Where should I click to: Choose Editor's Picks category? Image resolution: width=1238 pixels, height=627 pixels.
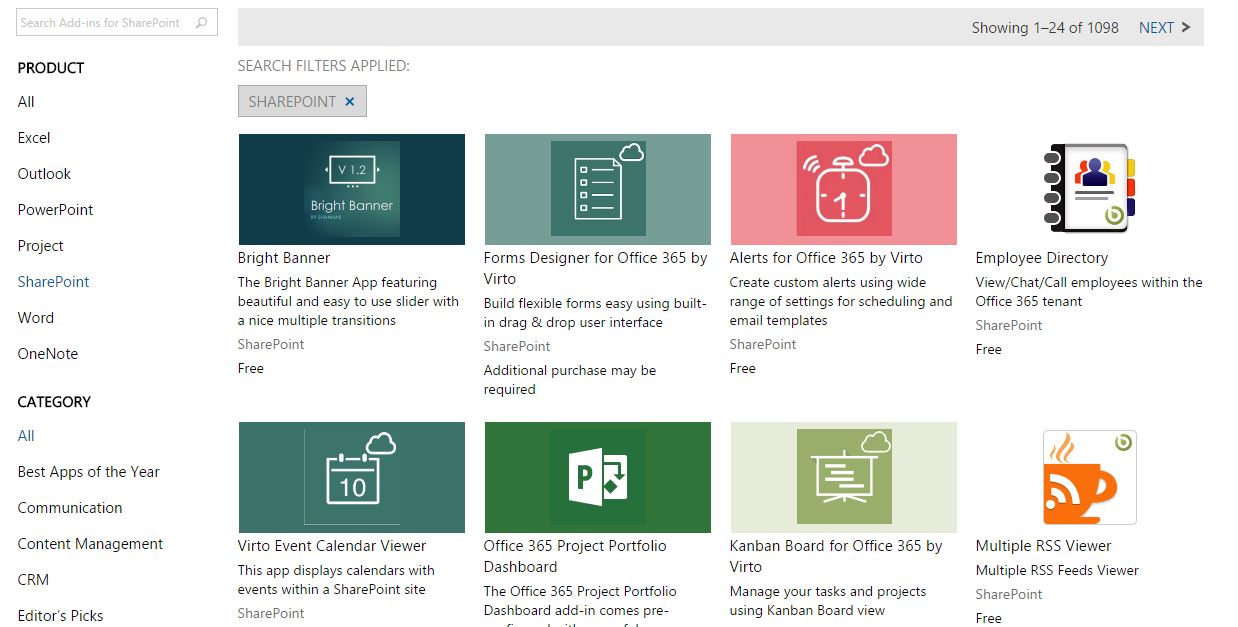[60, 616]
